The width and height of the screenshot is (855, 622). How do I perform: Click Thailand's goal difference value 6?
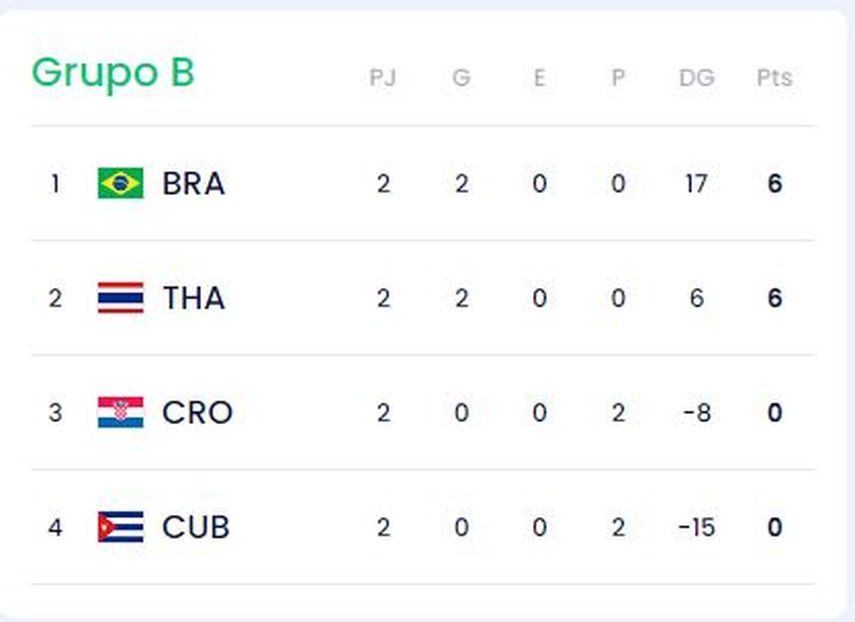696,298
